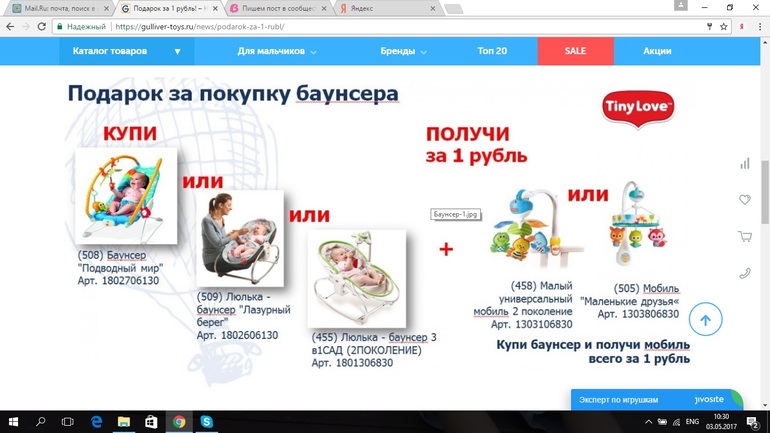Screen dimensions: 770x433
Task: Open the Топ 20 menu item
Action: pos(492,51)
